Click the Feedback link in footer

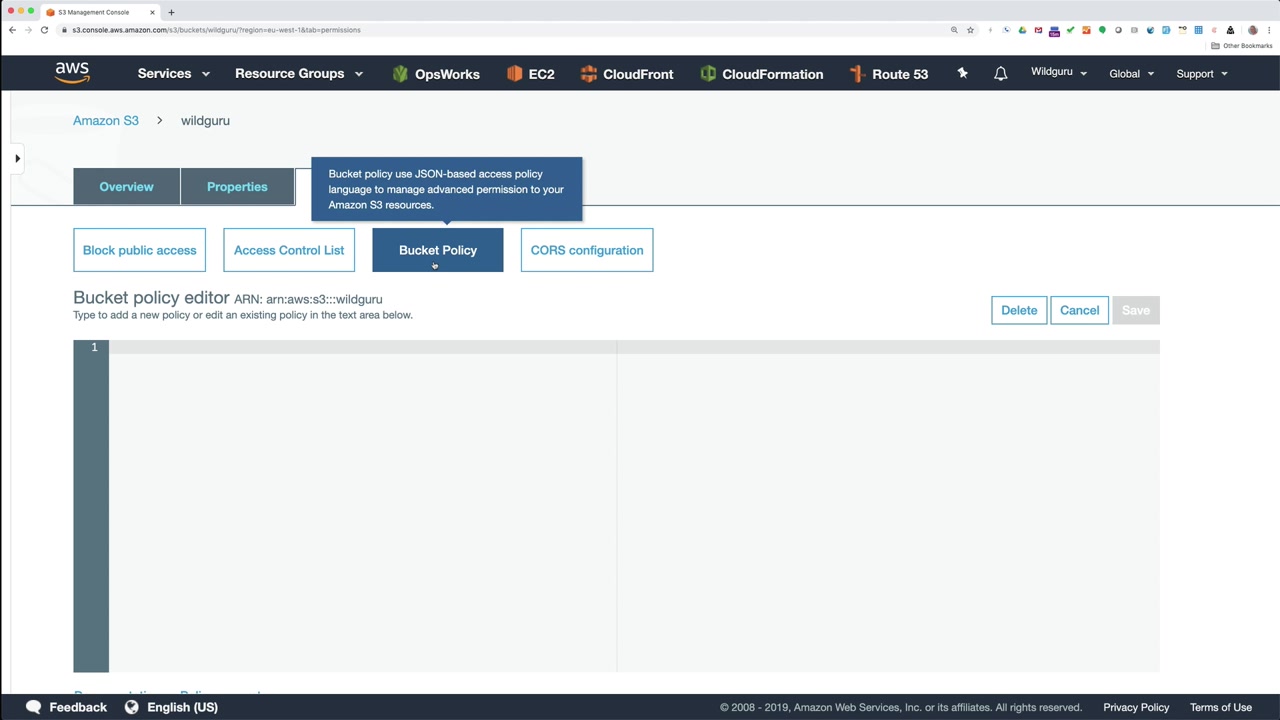tap(78, 707)
